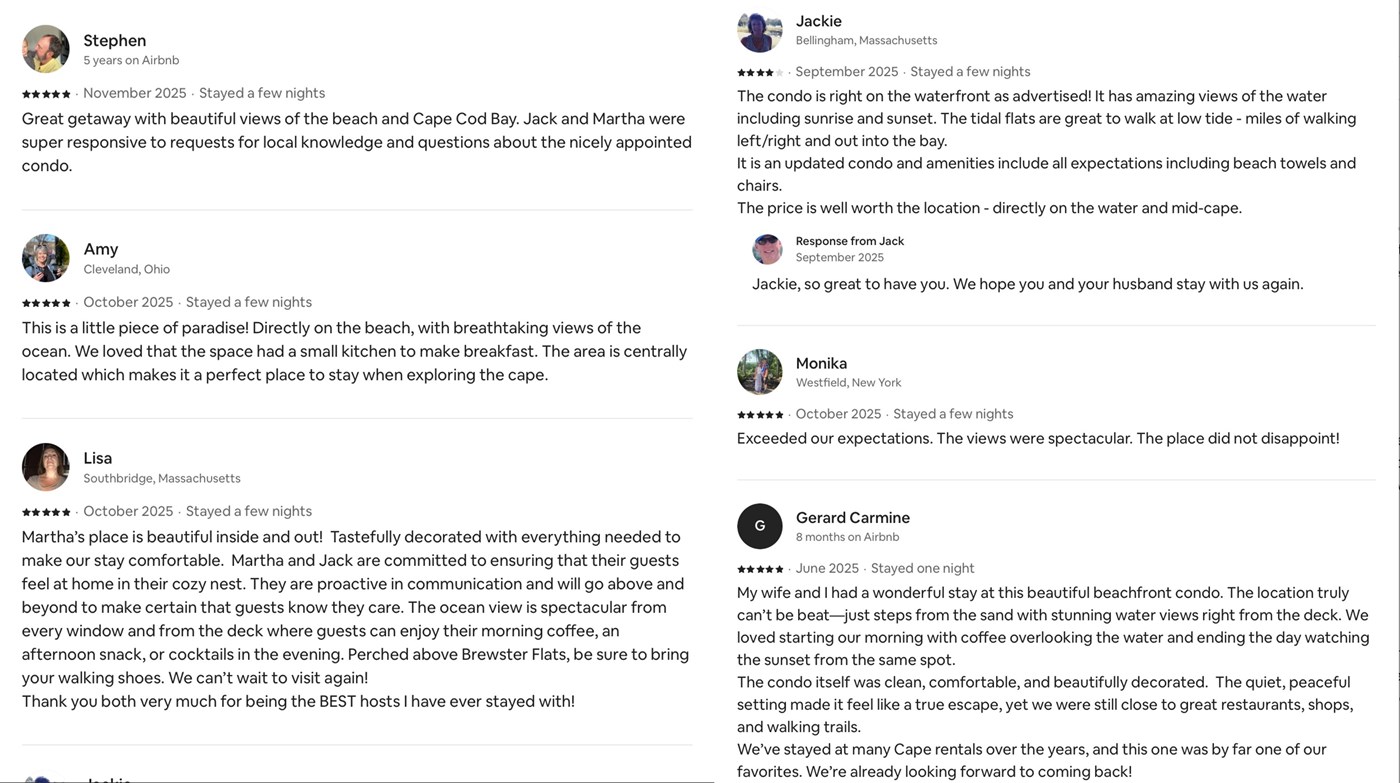Click Amy's "October 2025" review date

click(128, 302)
